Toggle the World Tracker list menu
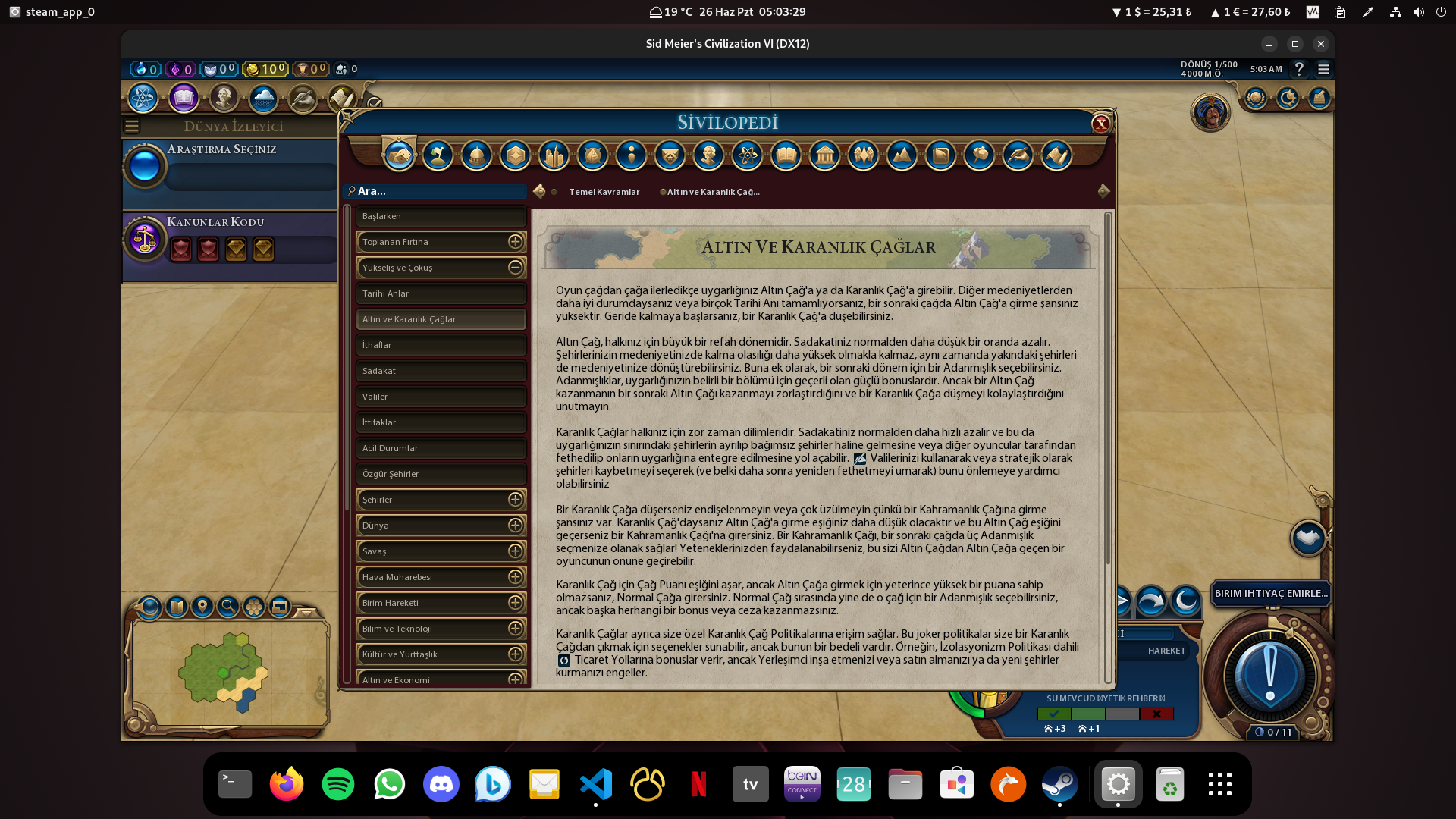 [132, 127]
